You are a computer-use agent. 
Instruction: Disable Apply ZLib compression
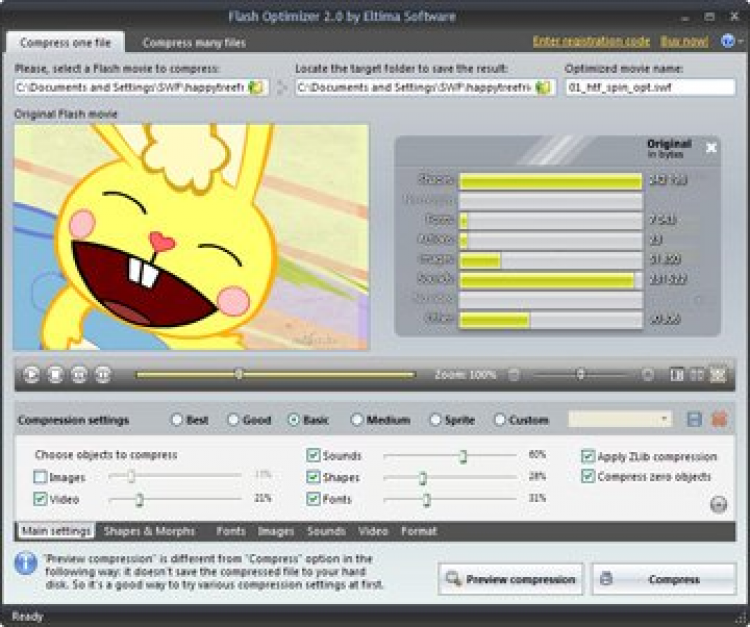(588, 456)
